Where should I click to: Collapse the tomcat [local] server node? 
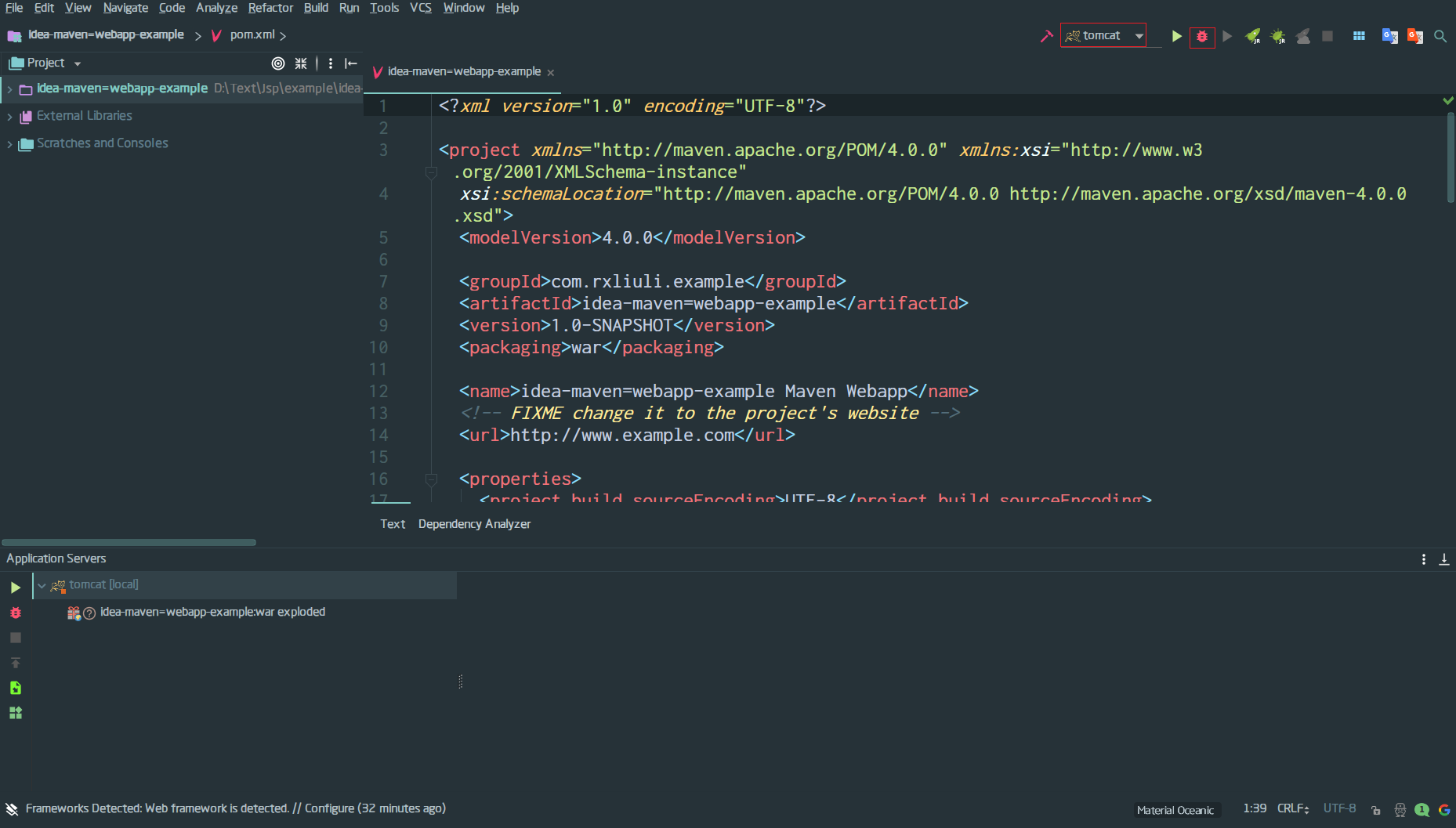click(x=42, y=585)
